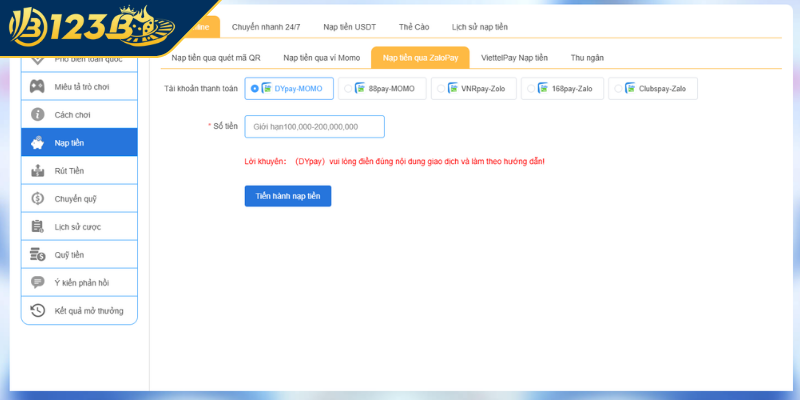Click the speech bubble icon for Ý kiến phản hồi
Viewport: 800px width, 400px height.
click(x=38, y=283)
